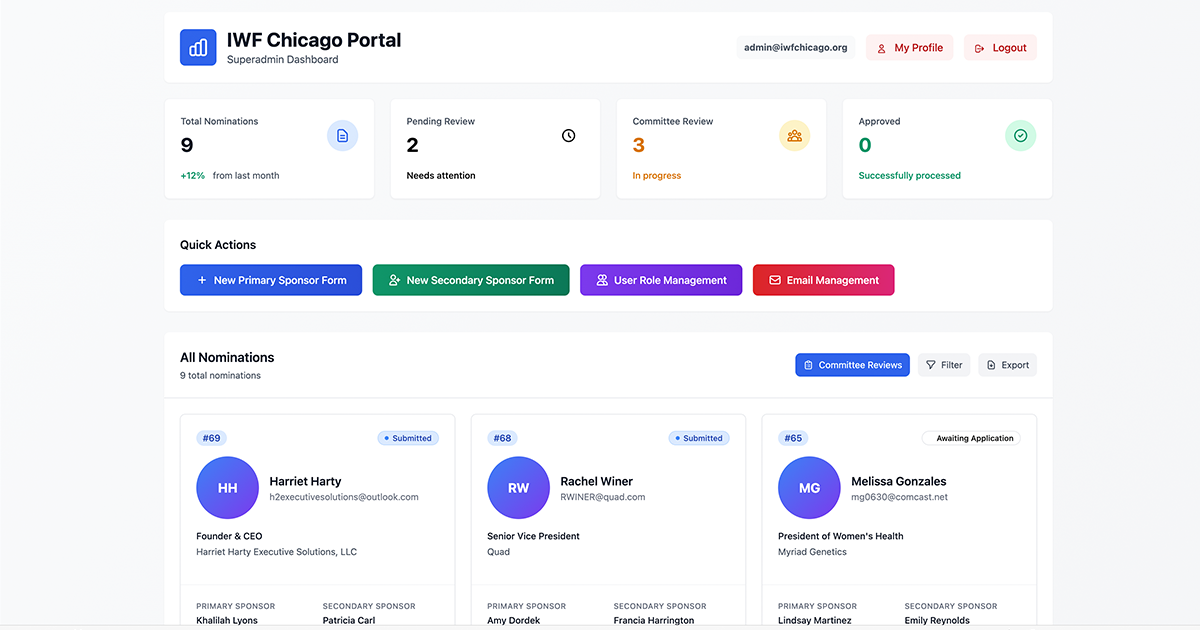The width and height of the screenshot is (1200, 630).
Task: Open Email Management
Action: pyautogui.click(x=823, y=280)
